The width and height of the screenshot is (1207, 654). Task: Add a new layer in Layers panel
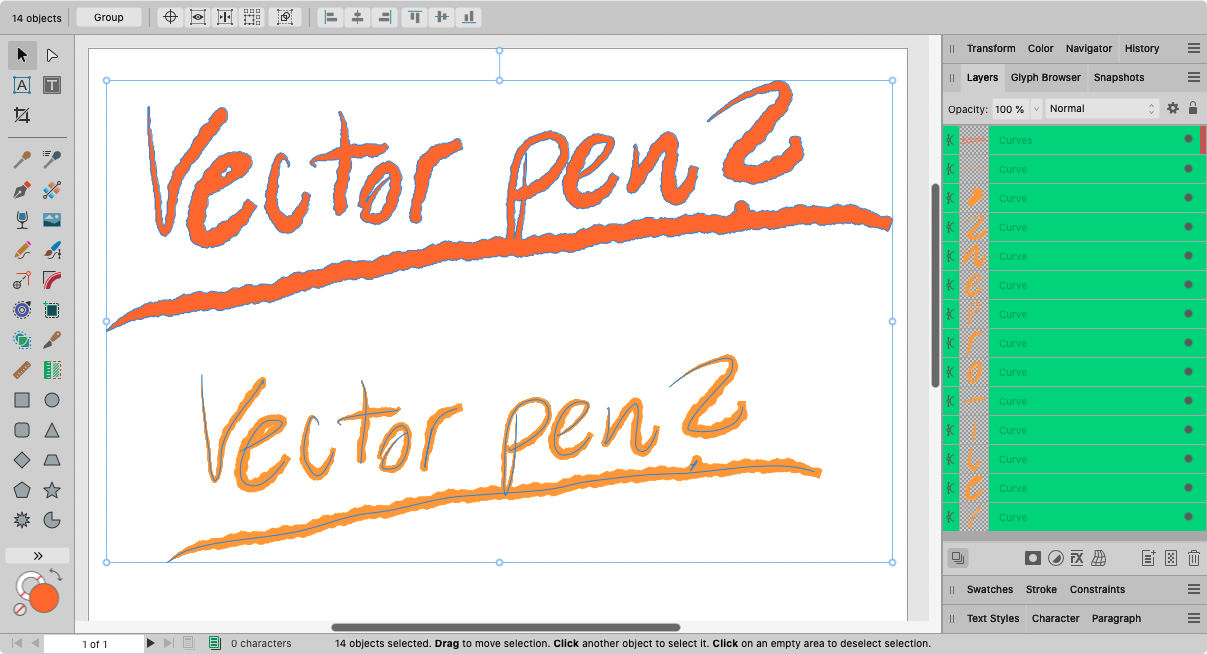[x=1149, y=558]
